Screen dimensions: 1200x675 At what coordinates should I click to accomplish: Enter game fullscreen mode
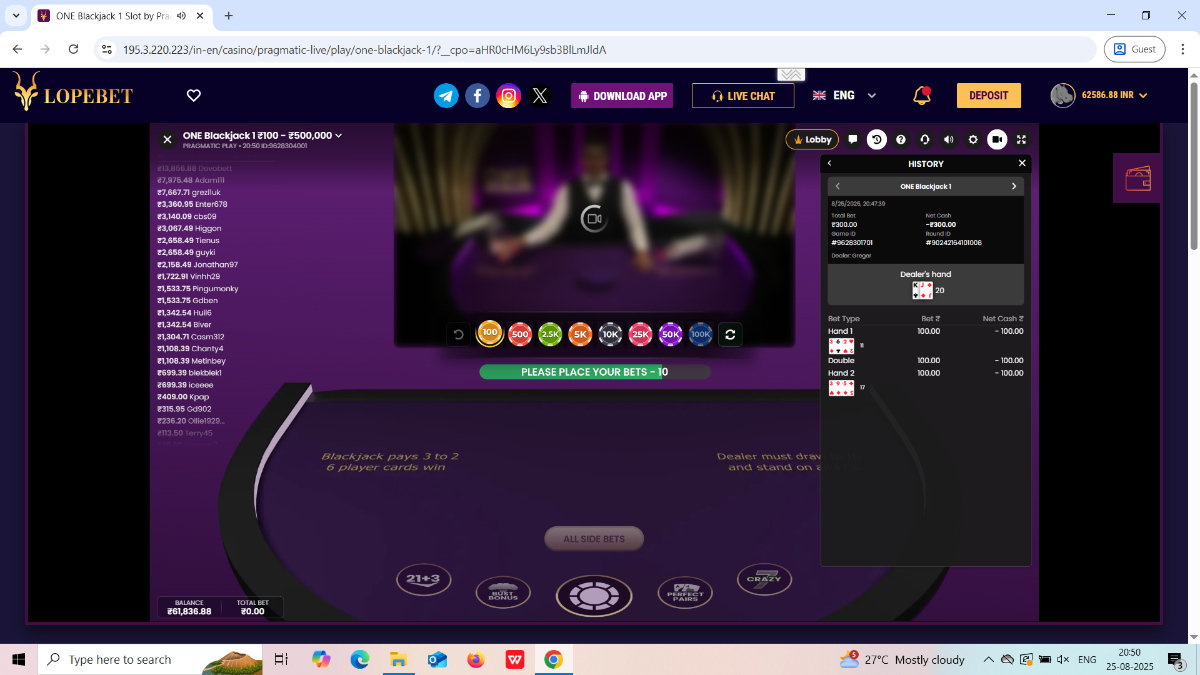[1021, 140]
